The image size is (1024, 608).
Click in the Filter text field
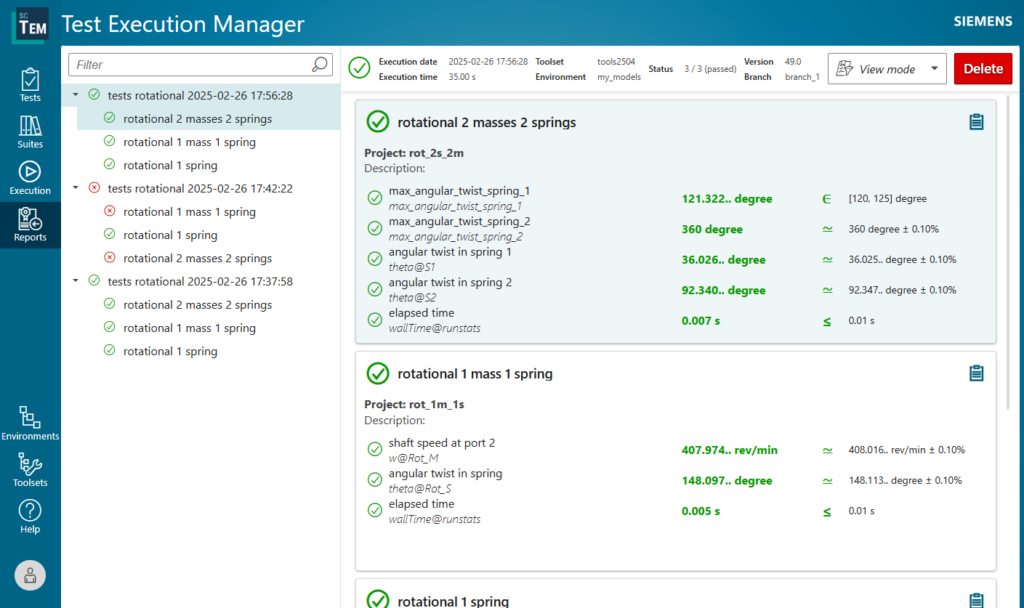(190, 65)
